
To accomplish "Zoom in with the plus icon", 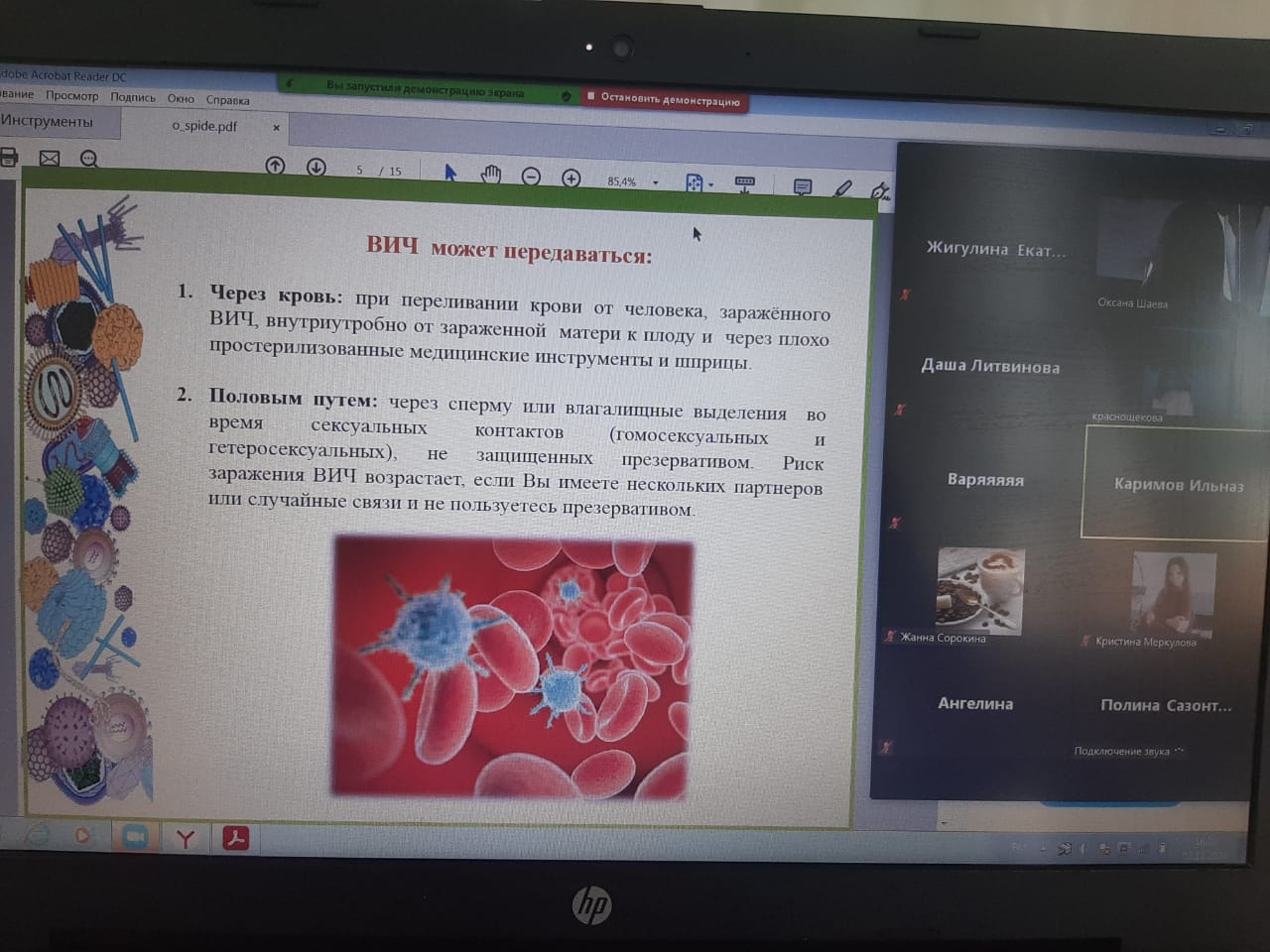I will (571, 178).
